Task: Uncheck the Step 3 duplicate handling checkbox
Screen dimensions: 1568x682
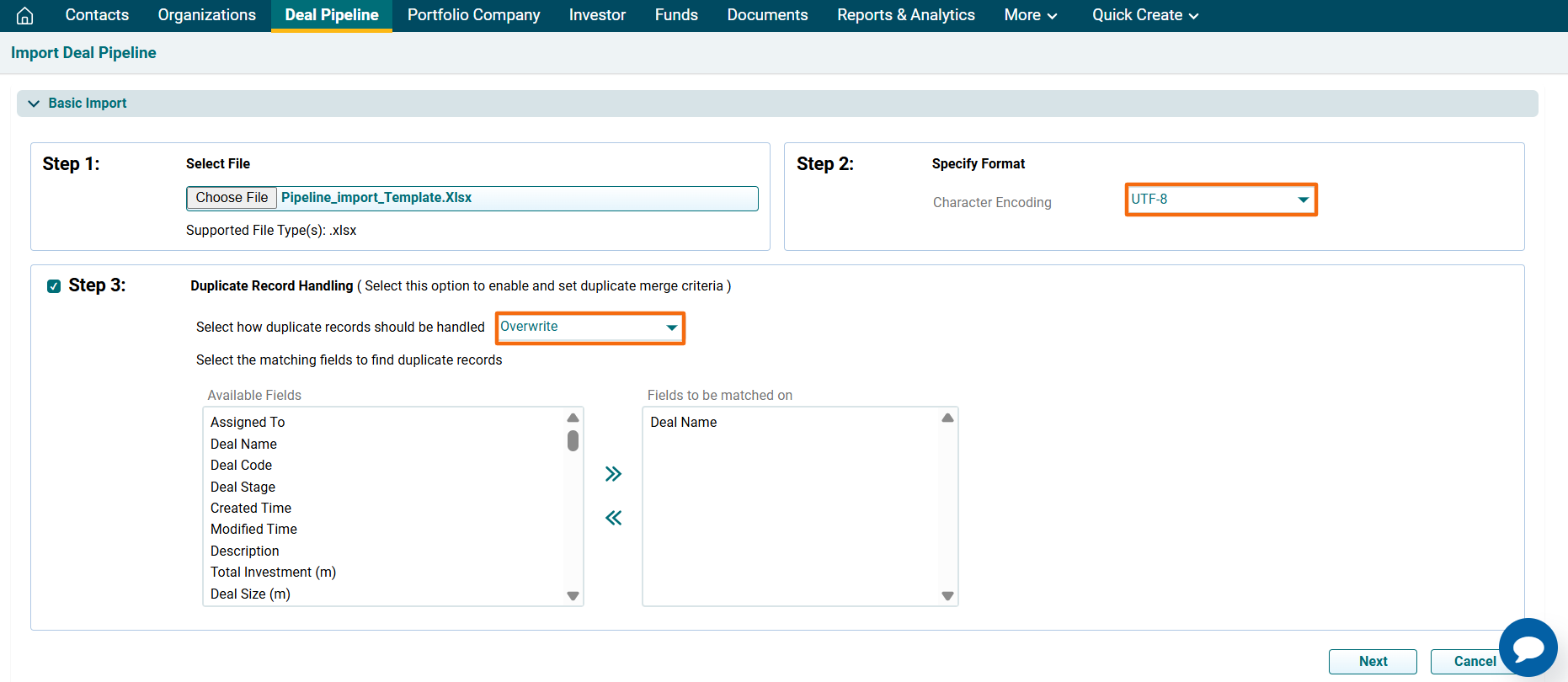Action: point(54,286)
